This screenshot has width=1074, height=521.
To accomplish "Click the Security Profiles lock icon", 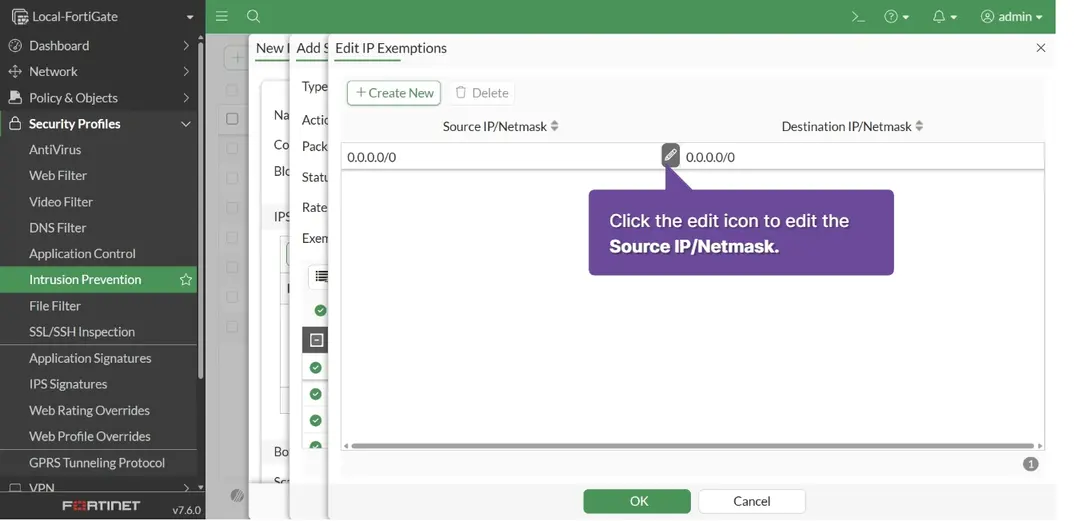I will 14,124.
